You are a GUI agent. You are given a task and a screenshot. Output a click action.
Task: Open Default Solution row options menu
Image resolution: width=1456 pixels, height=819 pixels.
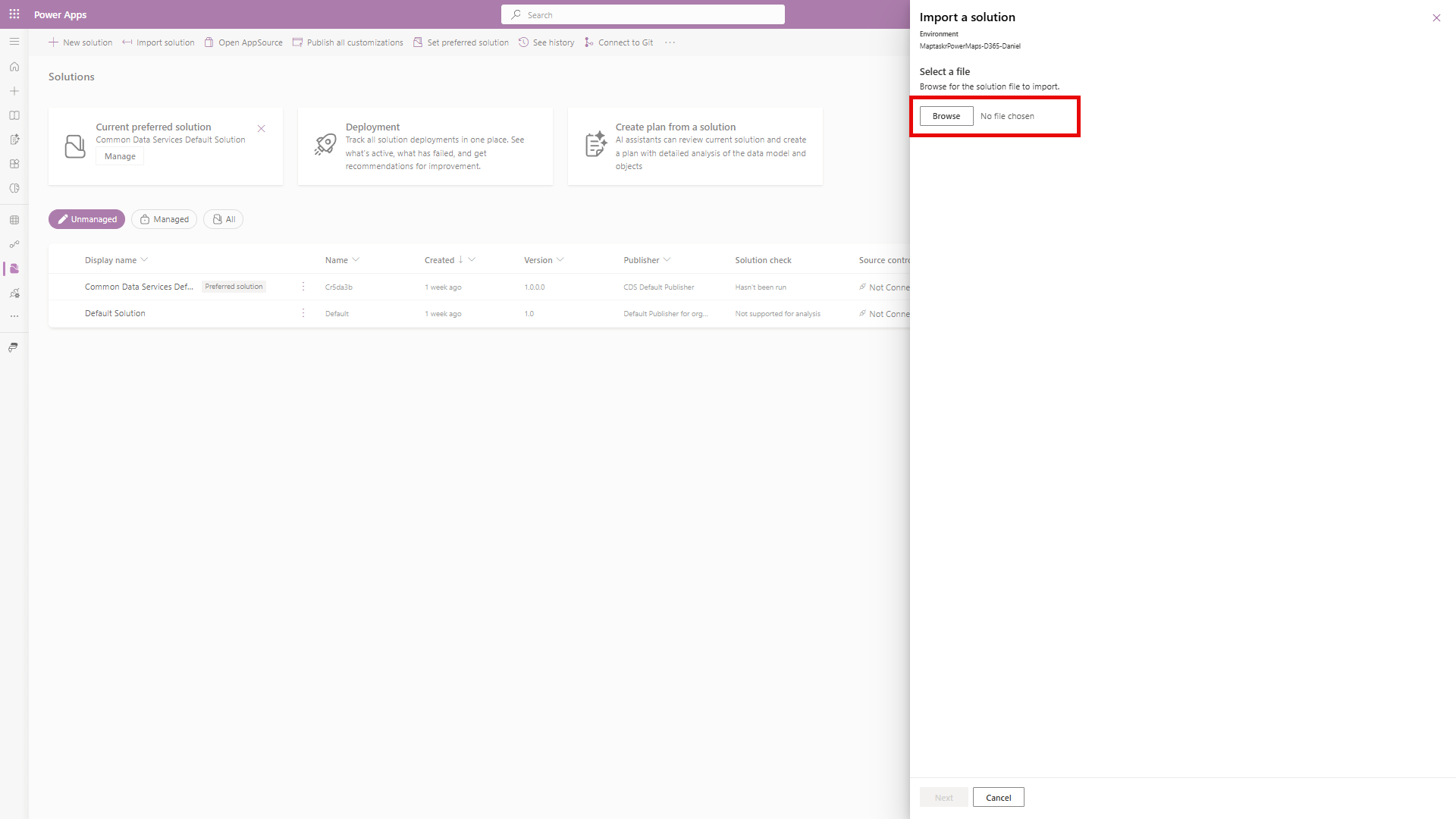[x=303, y=313]
